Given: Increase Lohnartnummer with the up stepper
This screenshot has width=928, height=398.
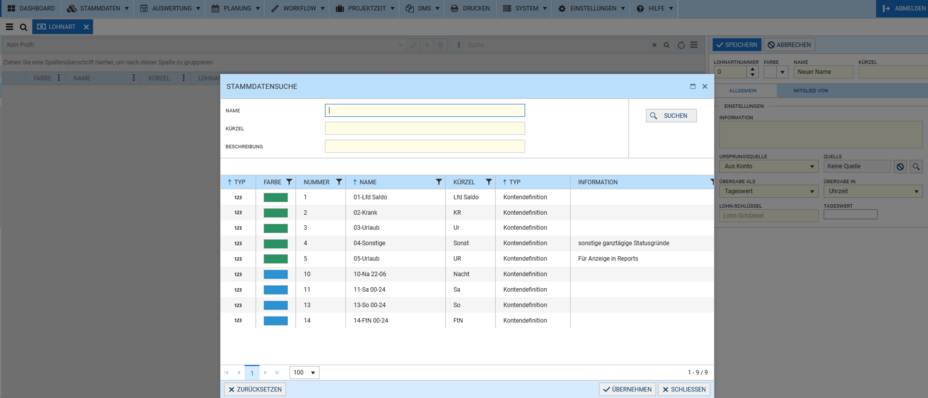Looking at the screenshot, I should 752,69.
